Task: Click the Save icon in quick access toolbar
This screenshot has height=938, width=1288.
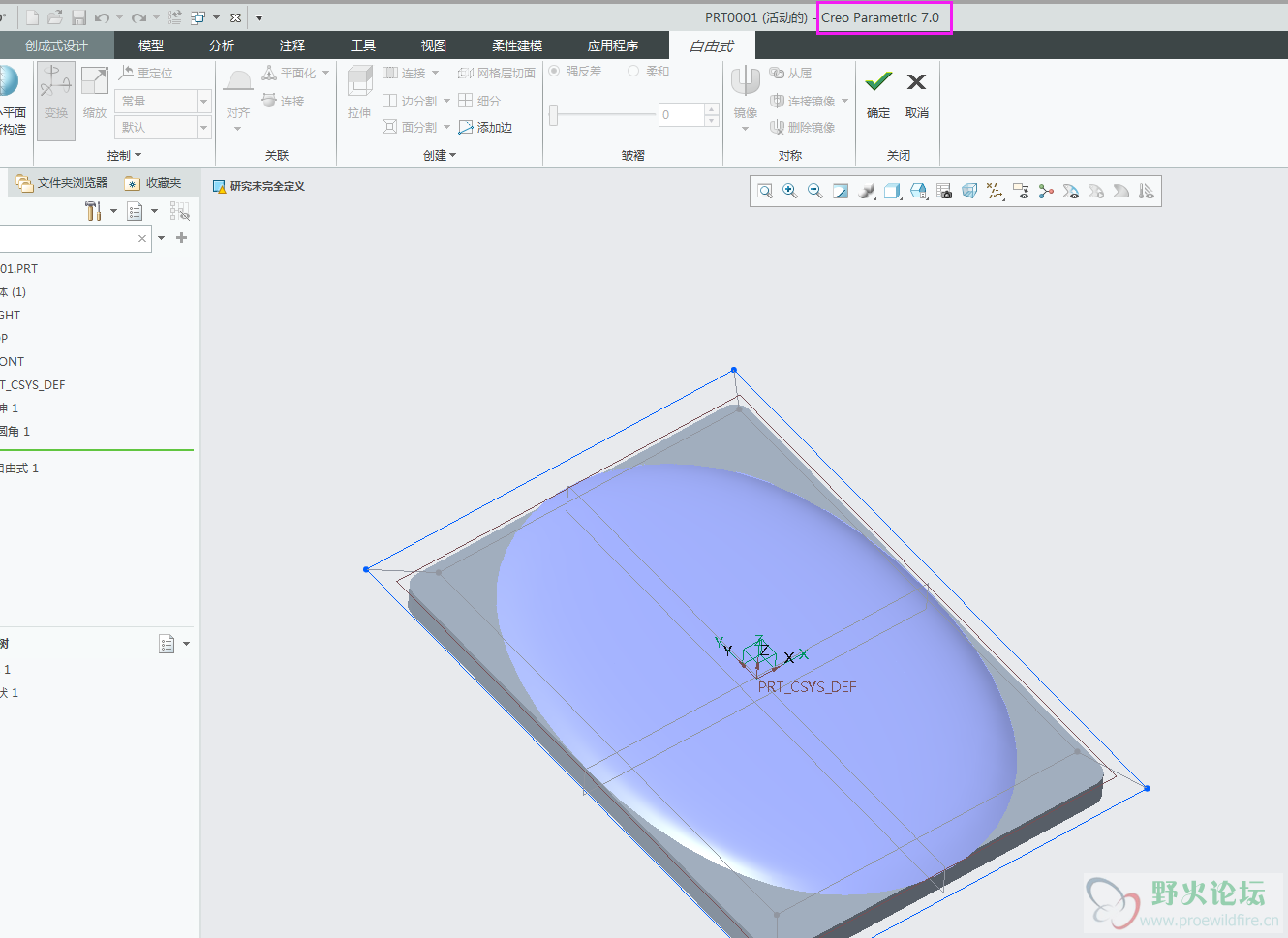Action: [x=78, y=17]
